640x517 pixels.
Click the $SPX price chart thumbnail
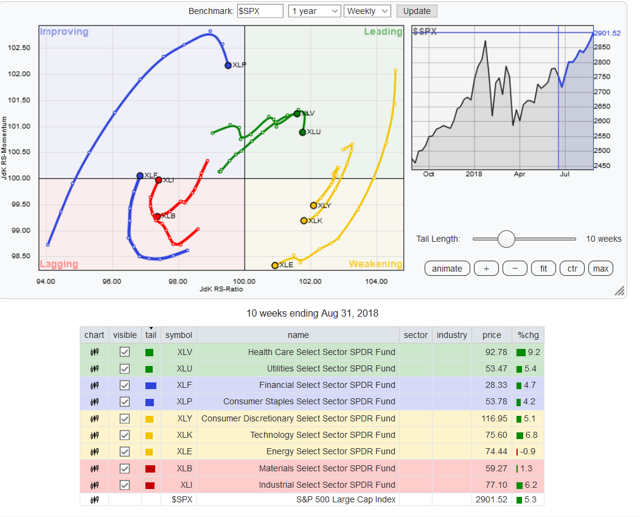pos(502,98)
